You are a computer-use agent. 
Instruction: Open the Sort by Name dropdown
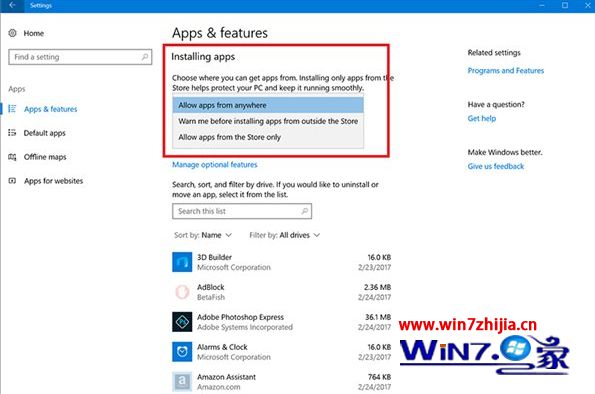pos(203,235)
